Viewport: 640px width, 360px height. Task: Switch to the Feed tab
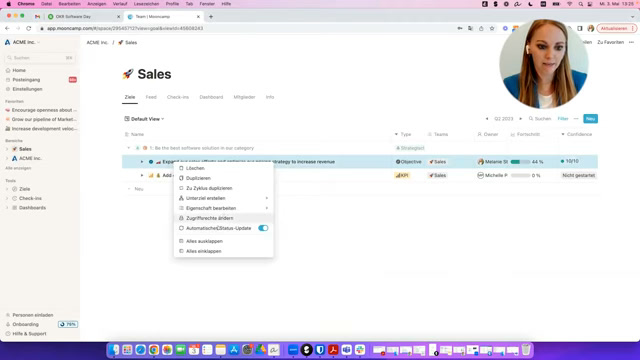[151, 97]
